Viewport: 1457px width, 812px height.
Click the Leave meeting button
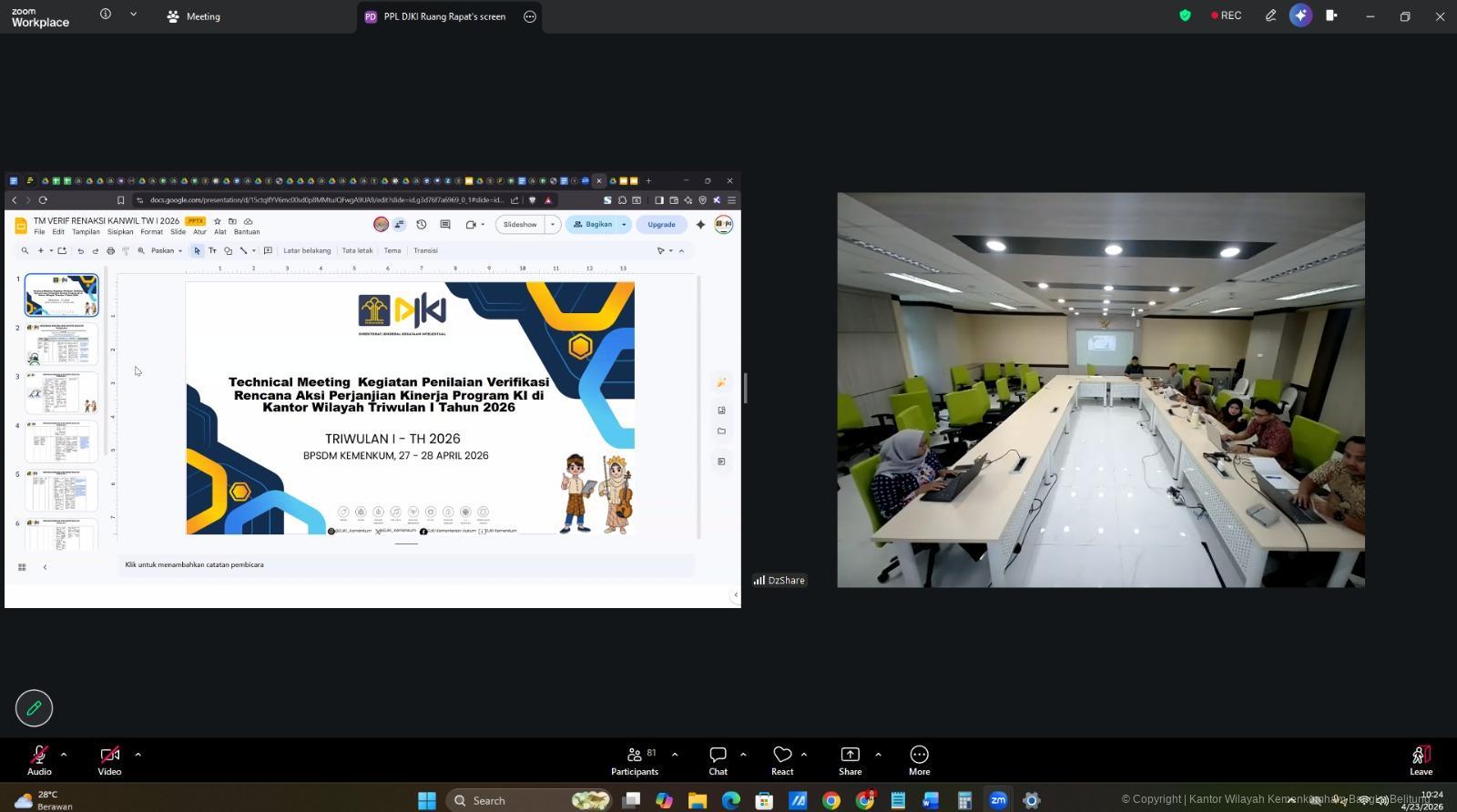point(1421,759)
